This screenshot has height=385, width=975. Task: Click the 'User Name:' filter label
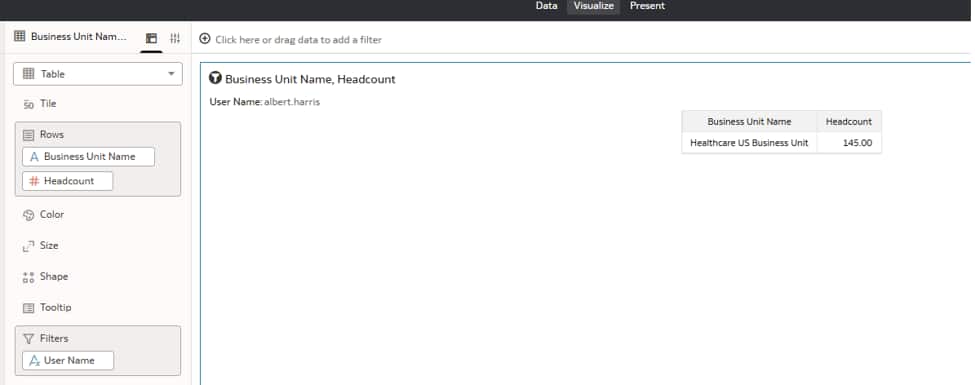[236, 102]
